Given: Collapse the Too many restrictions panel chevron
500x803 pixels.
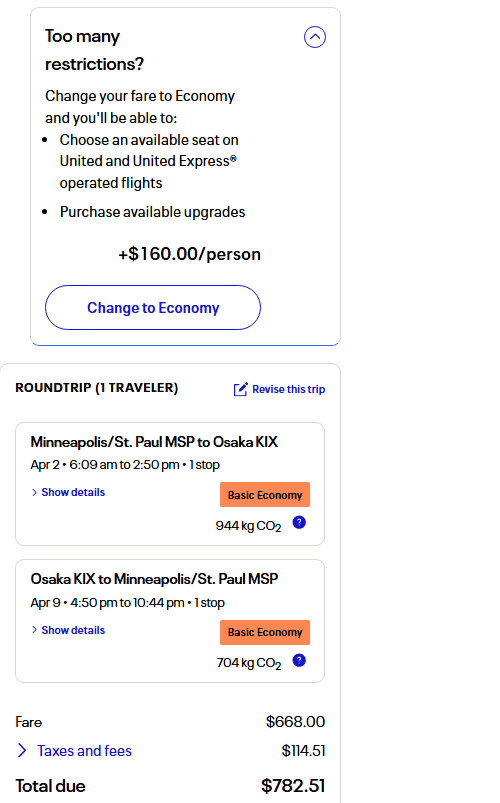Looking at the screenshot, I should pyautogui.click(x=315, y=37).
